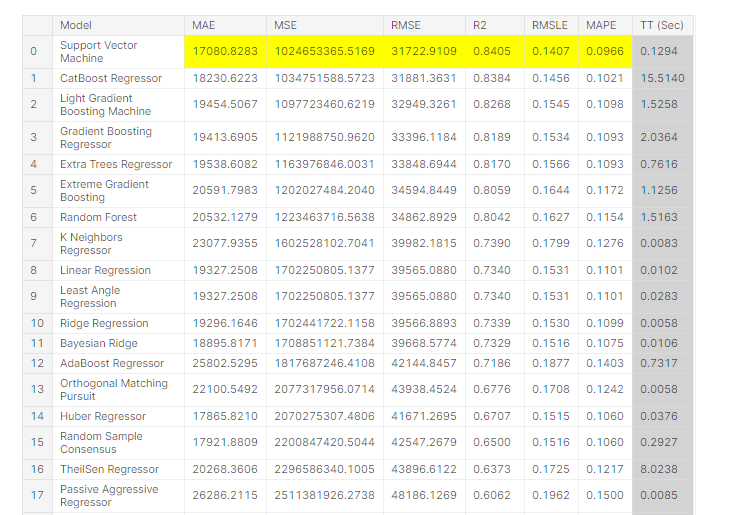Select the Huber Regressor row label
The height and width of the screenshot is (515, 733).
pyautogui.click(x=103, y=416)
